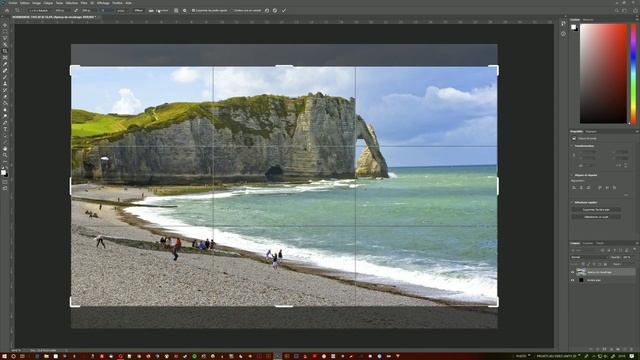Open the Windows Start button

(x=4, y=356)
